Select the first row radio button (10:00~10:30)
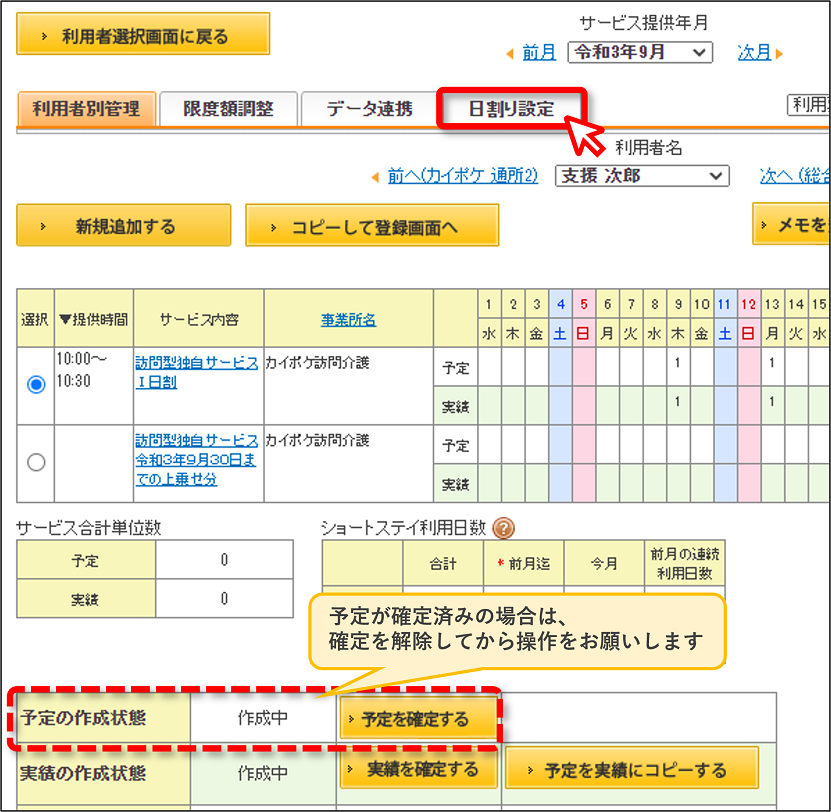The image size is (831, 812). point(36,384)
